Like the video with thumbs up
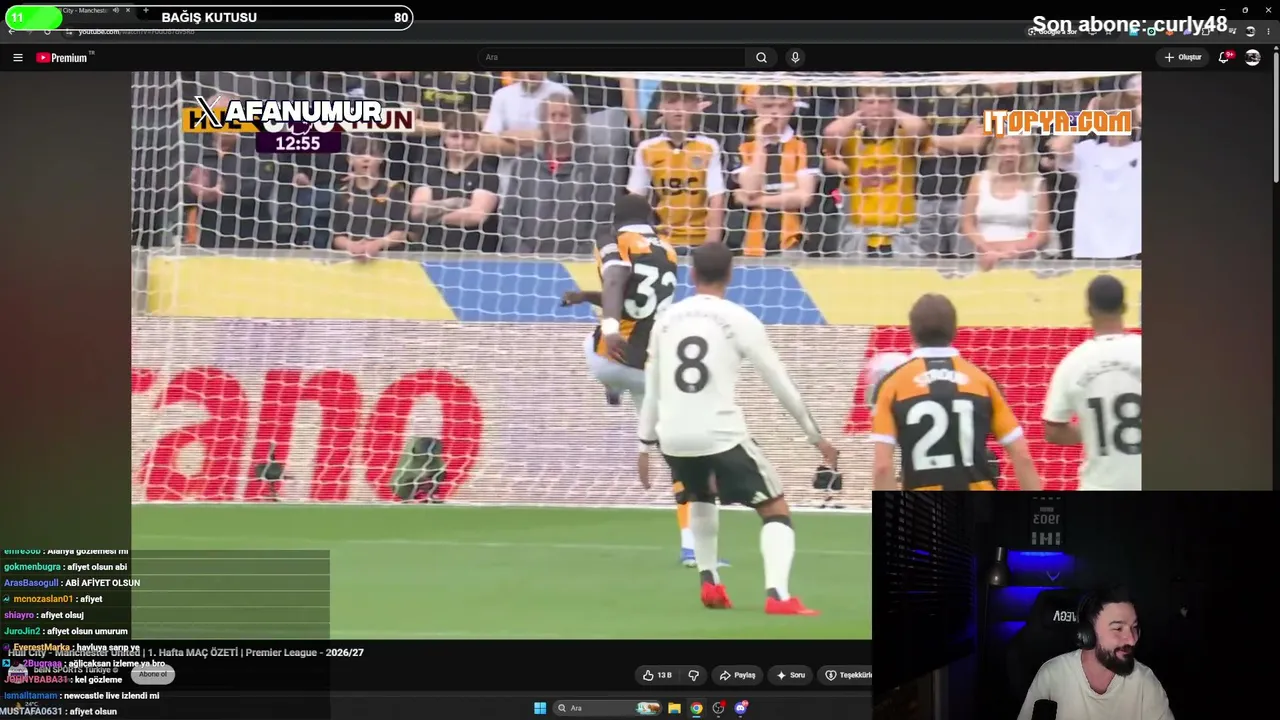 (658, 675)
